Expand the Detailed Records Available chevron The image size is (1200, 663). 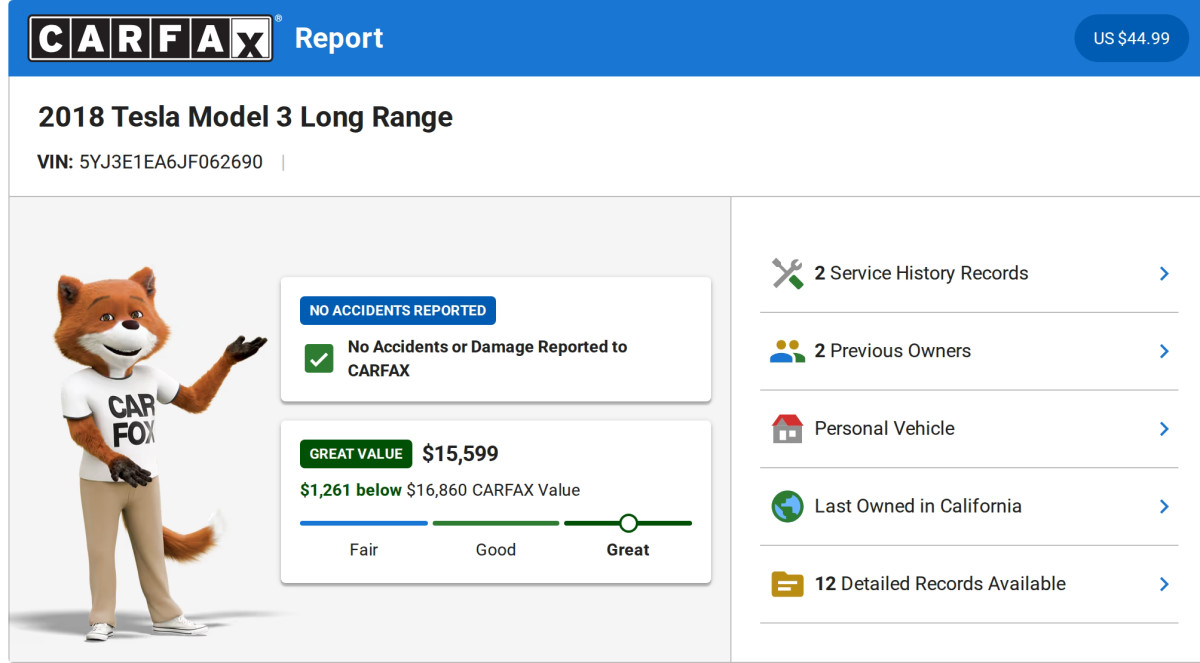[x=1164, y=584]
